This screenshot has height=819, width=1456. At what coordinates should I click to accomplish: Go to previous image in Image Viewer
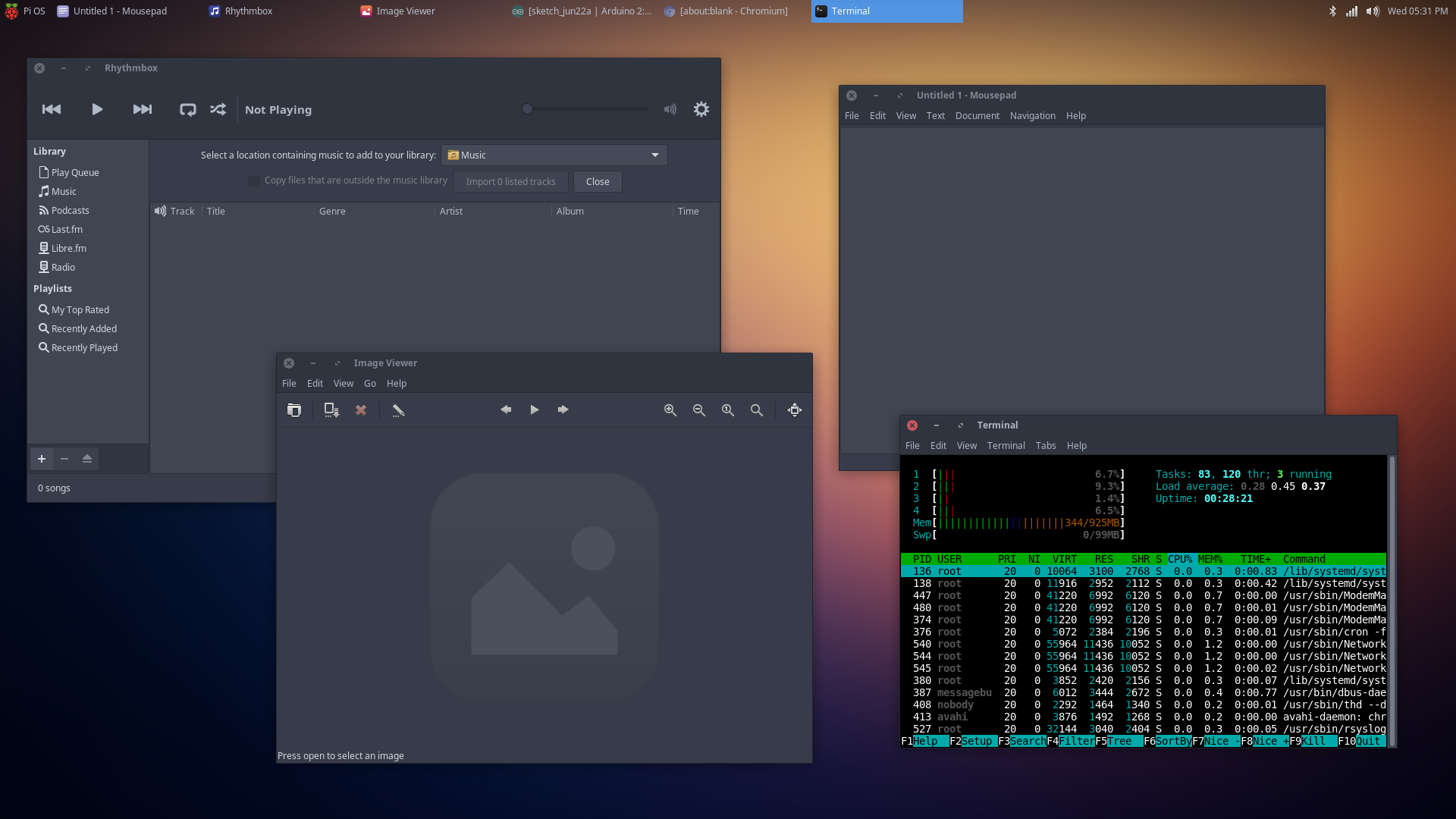click(x=506, y=409)
